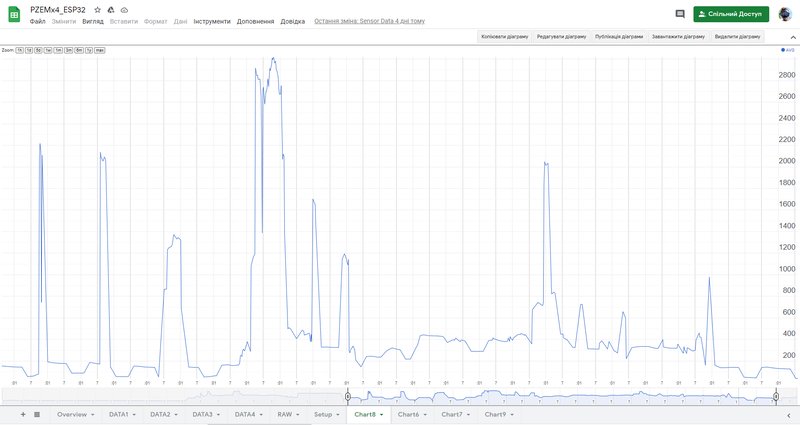Switch to the Overview sheet tab

click(x=72, y=414)
